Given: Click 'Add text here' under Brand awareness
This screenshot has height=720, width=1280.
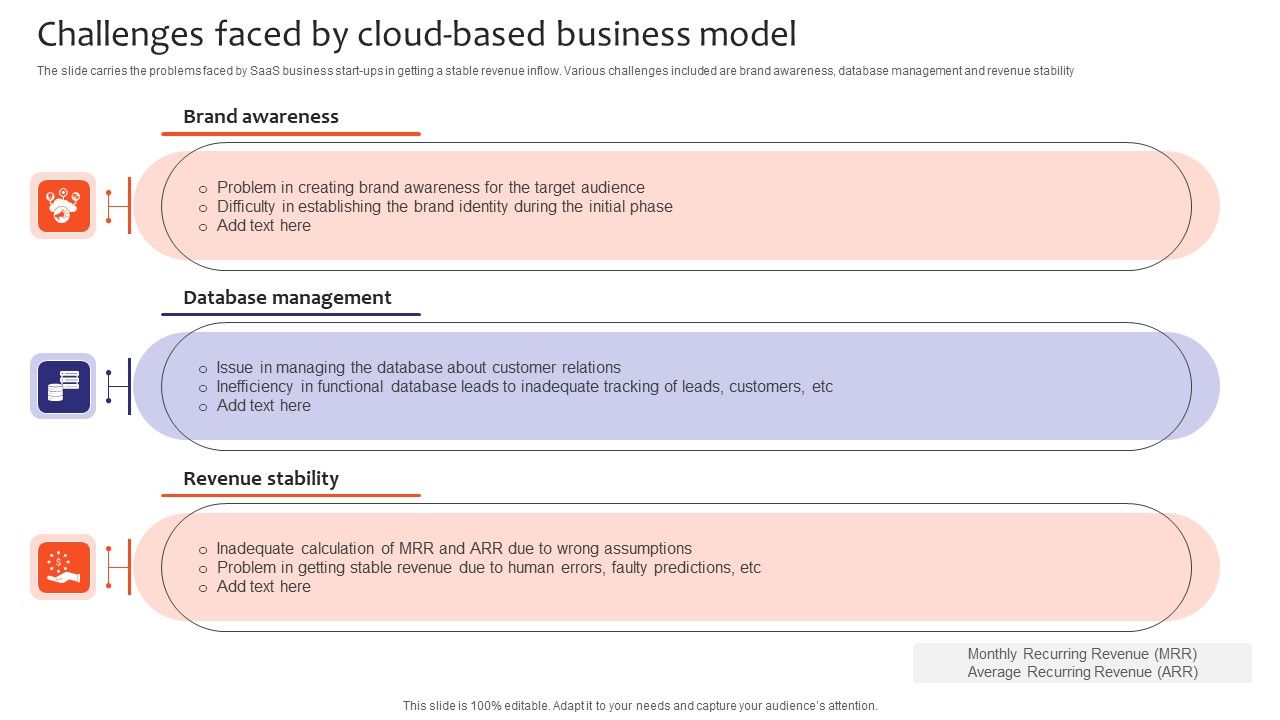Looking at the screenshot, I should coord(263,226).
